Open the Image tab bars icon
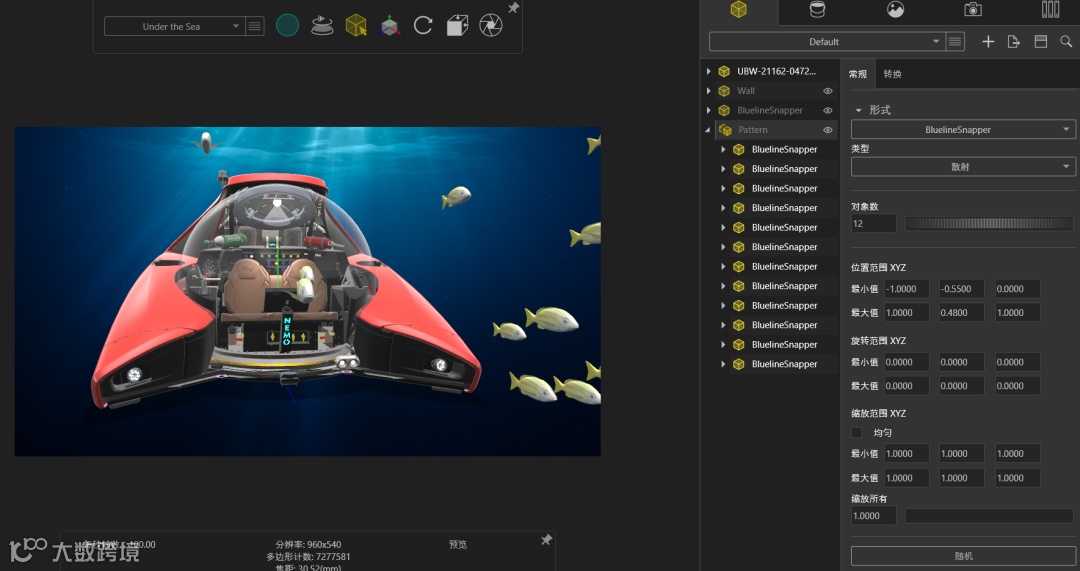The height and width of the screenshot is (571, 1080). click(x=1050, y=10)
